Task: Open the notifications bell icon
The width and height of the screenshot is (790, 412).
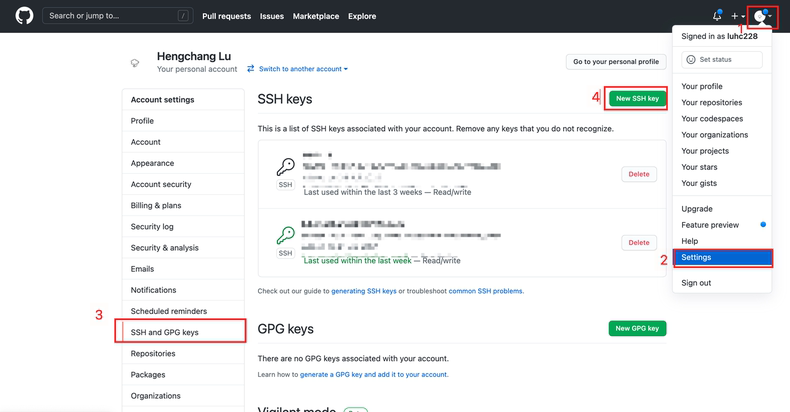Action: coord(717,16)
